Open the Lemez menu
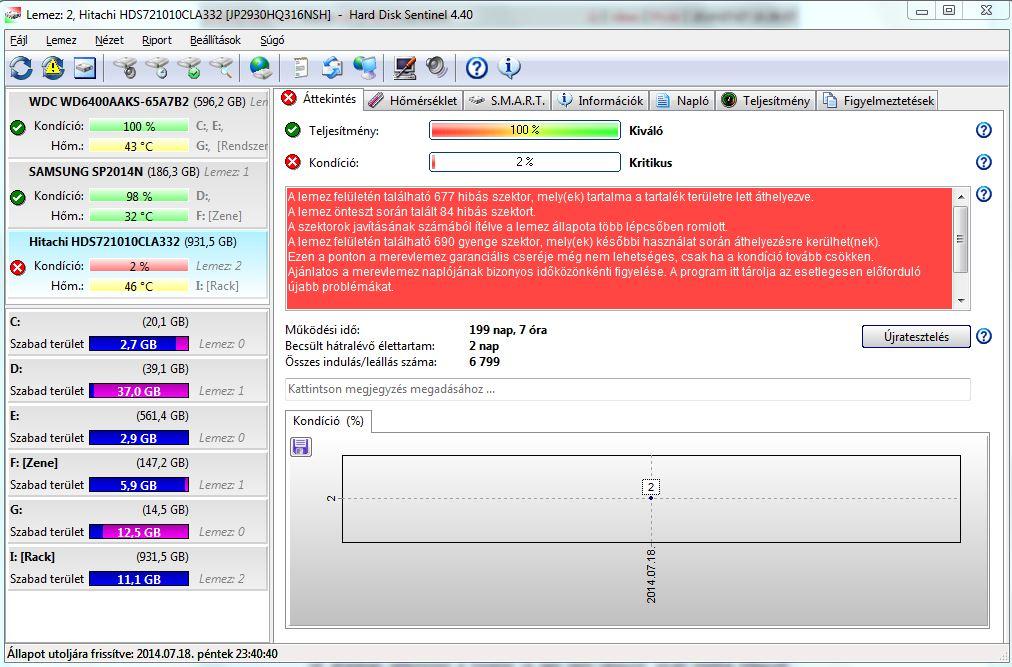The height and width of the screenshot is (667, 1012). [x=61, y=40]
